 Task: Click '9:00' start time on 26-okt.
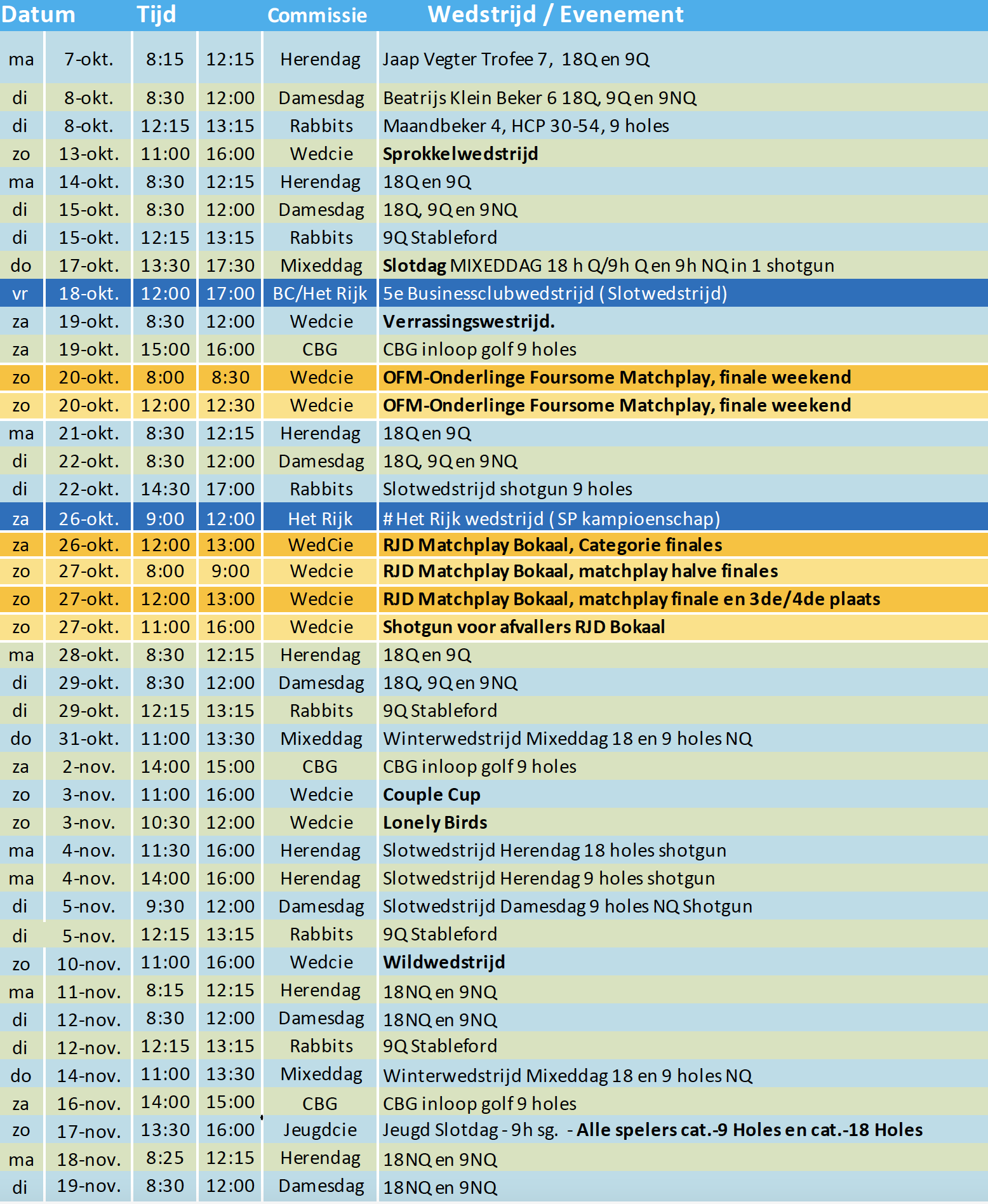tap(165, 519)
